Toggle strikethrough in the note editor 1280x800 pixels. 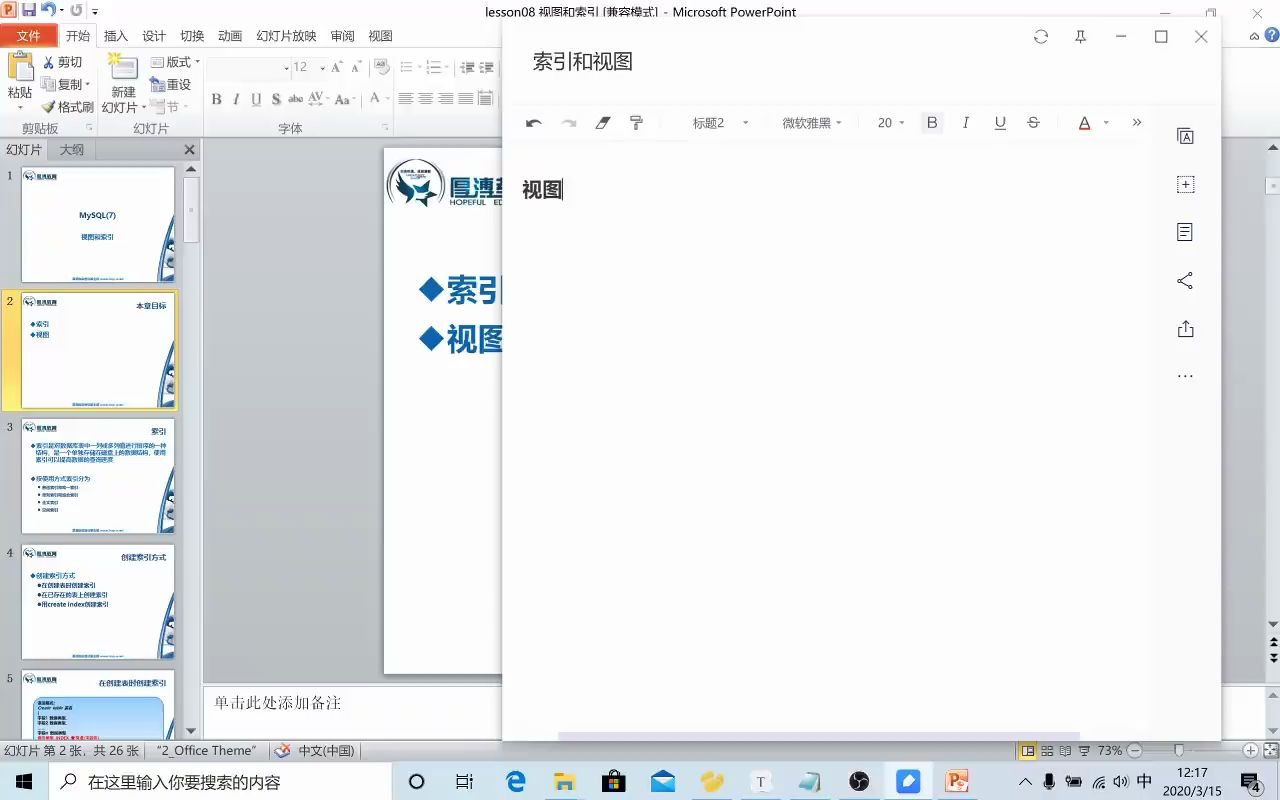click(1034, 123)
